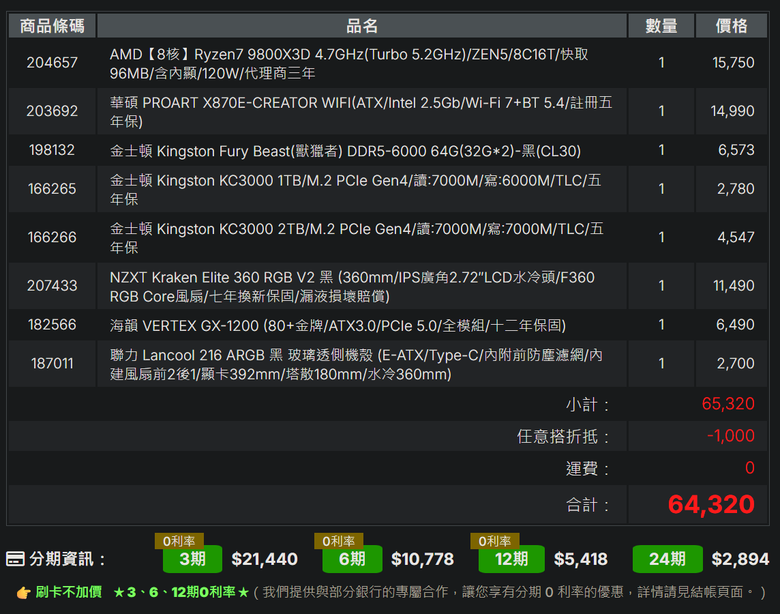This screenshot has width=780, height=614.
Task: Click the $21,440 installment amount
Action: [x=265, y=559]
